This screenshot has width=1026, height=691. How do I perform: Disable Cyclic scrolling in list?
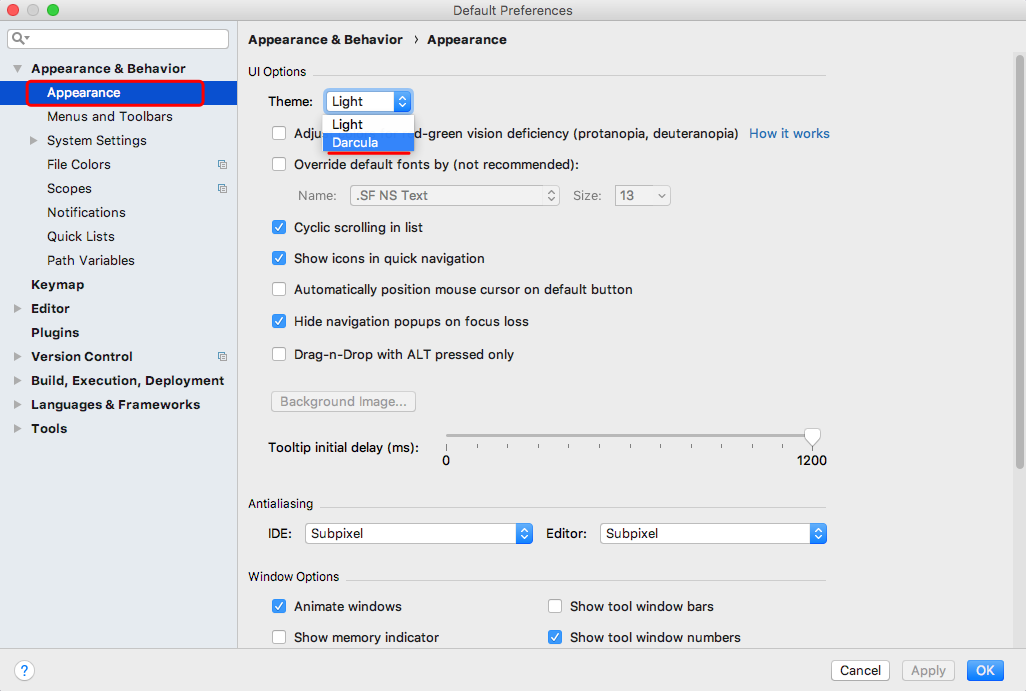point(279,227)
